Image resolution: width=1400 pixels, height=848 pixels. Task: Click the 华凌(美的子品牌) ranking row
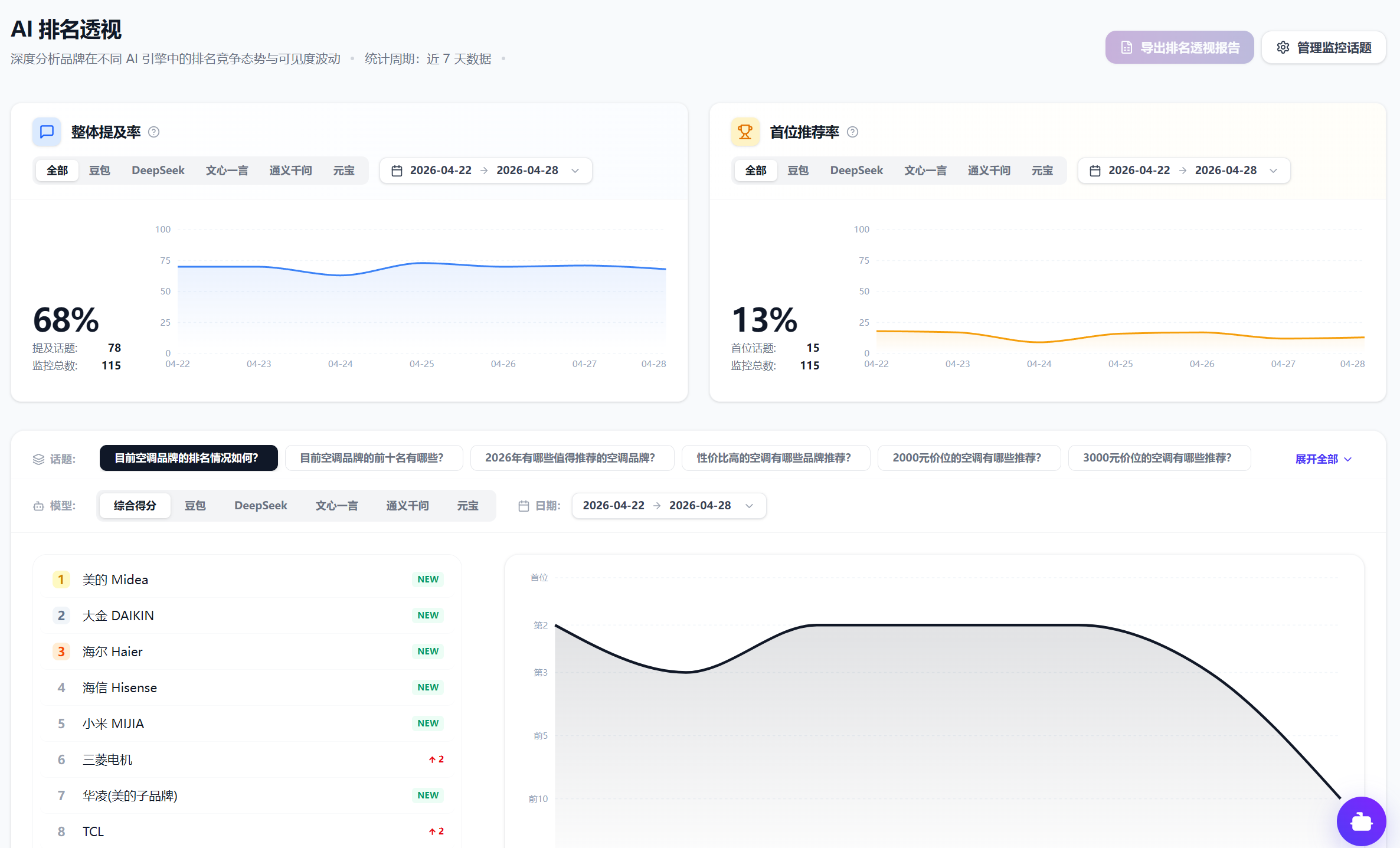pyautogui.click(x=247, y=795)
